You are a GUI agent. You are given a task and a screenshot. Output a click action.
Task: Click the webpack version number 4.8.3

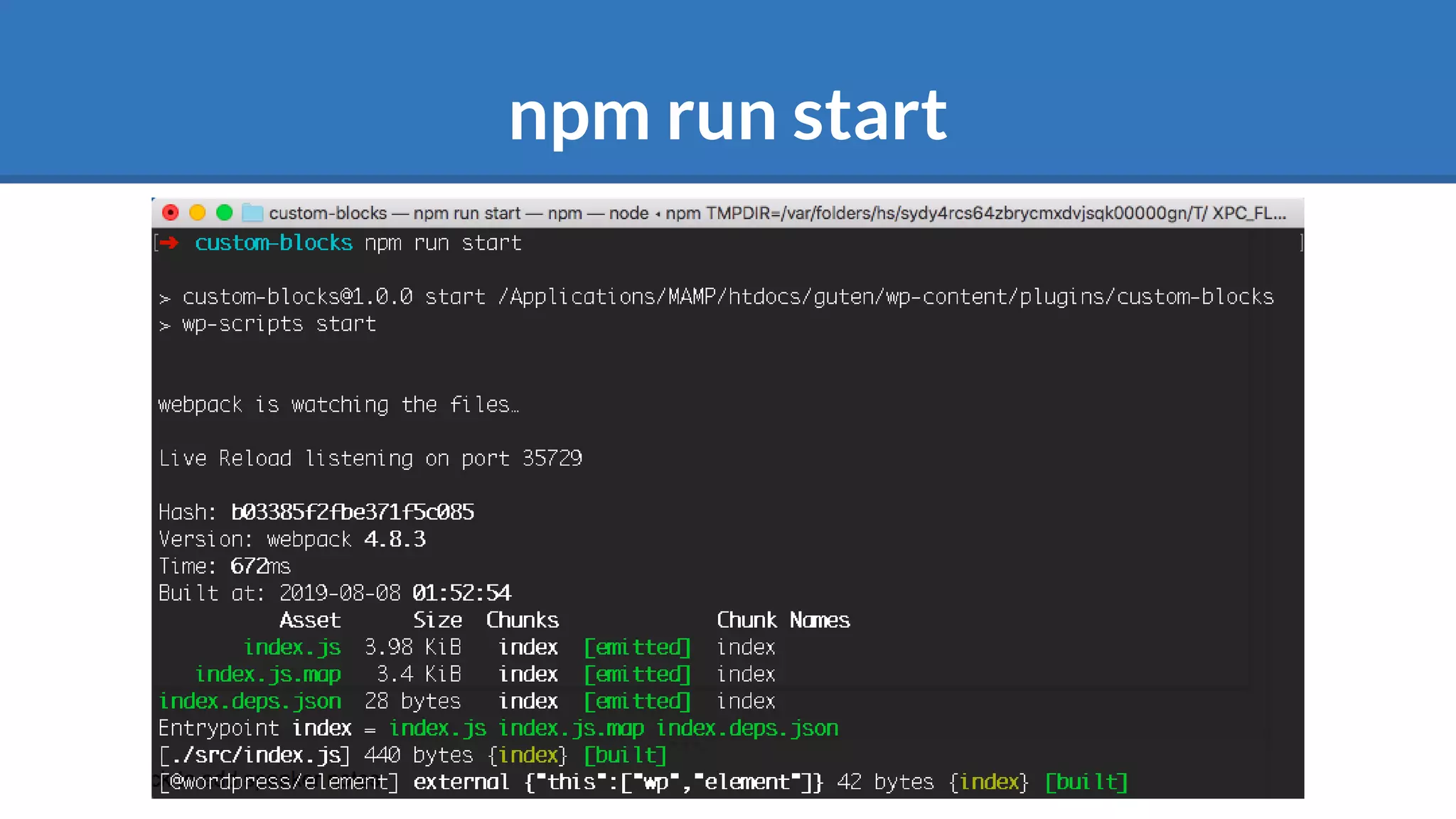pyautogui.click(x=395, y=540)
